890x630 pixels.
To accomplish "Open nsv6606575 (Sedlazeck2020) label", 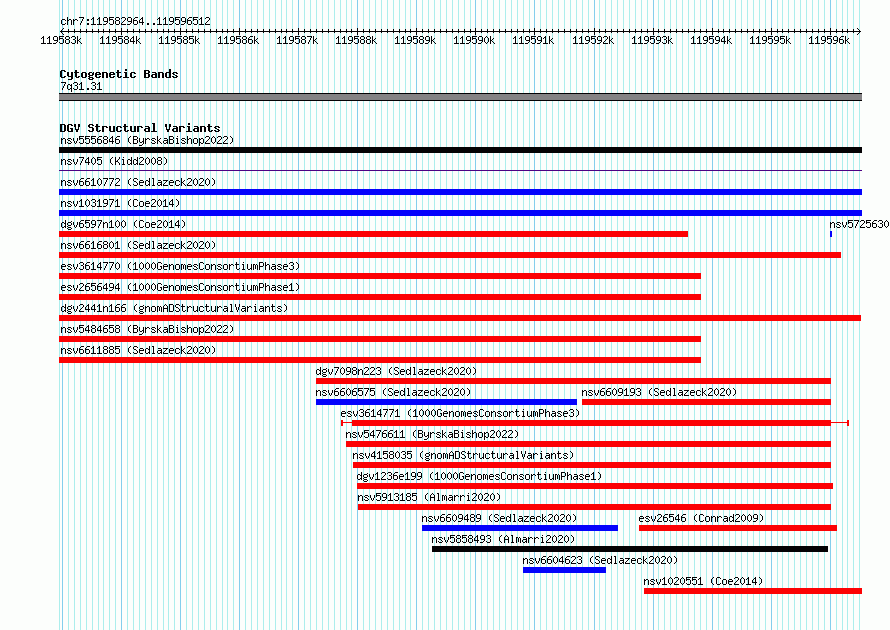I will pyautogui.click(x=393, y=392).
